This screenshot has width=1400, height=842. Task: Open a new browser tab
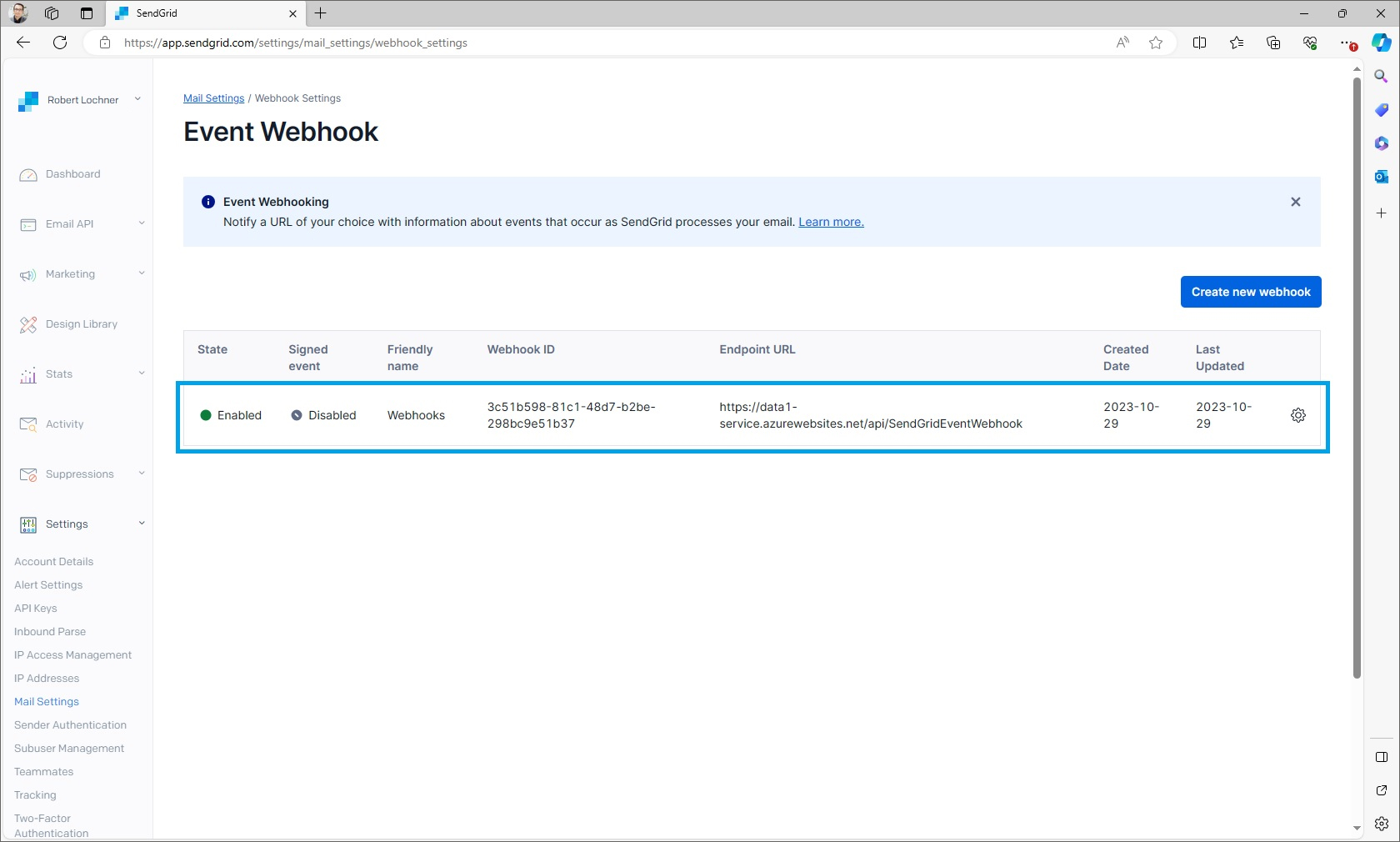pyautogui.click(x=320, y=13)
